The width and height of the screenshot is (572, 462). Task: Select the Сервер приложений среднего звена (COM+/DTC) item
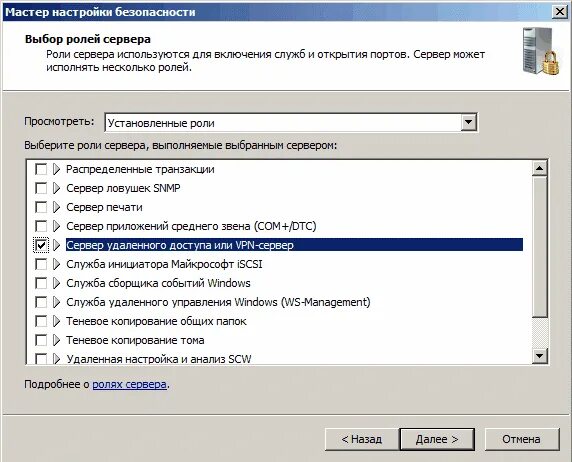click(191, 226)
